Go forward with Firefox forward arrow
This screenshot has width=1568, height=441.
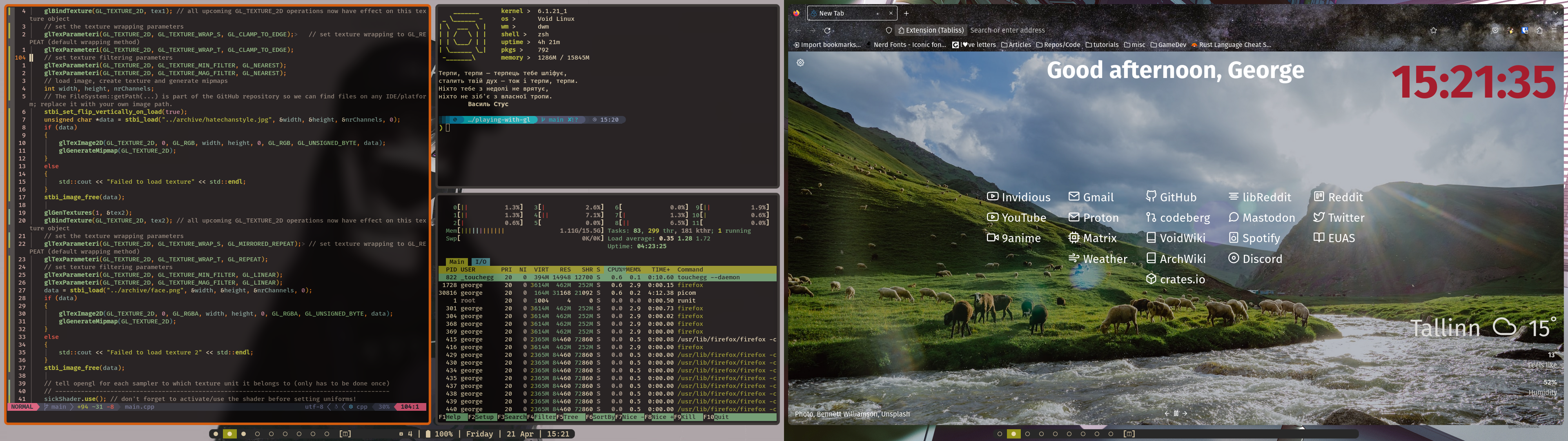click(812, 30)
